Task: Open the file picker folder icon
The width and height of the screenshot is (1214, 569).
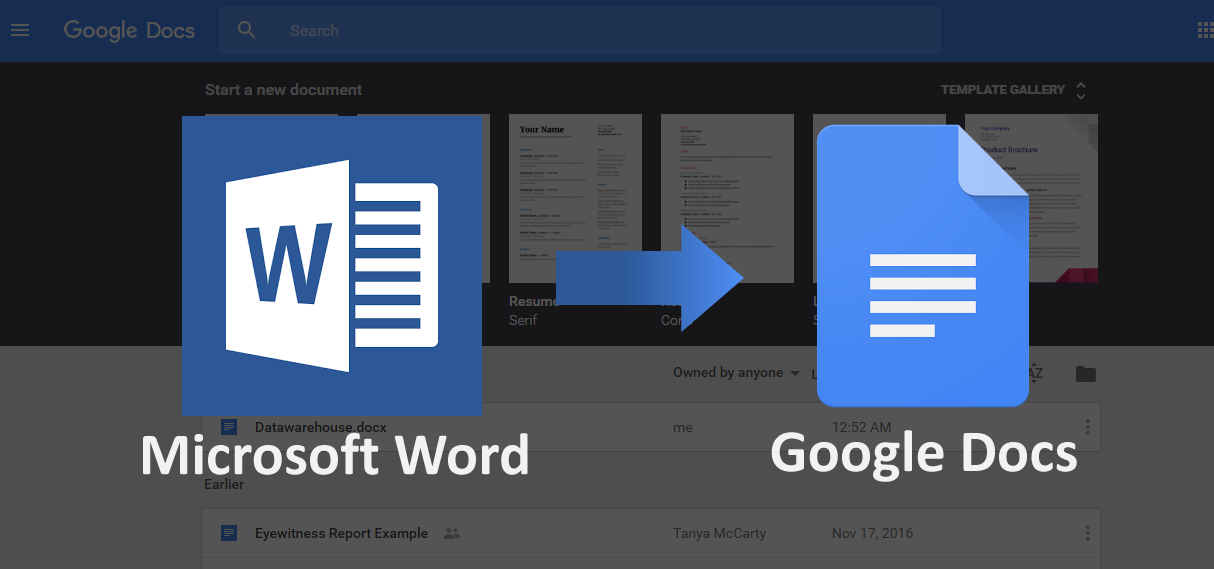Action: (x=1086, y=374)
